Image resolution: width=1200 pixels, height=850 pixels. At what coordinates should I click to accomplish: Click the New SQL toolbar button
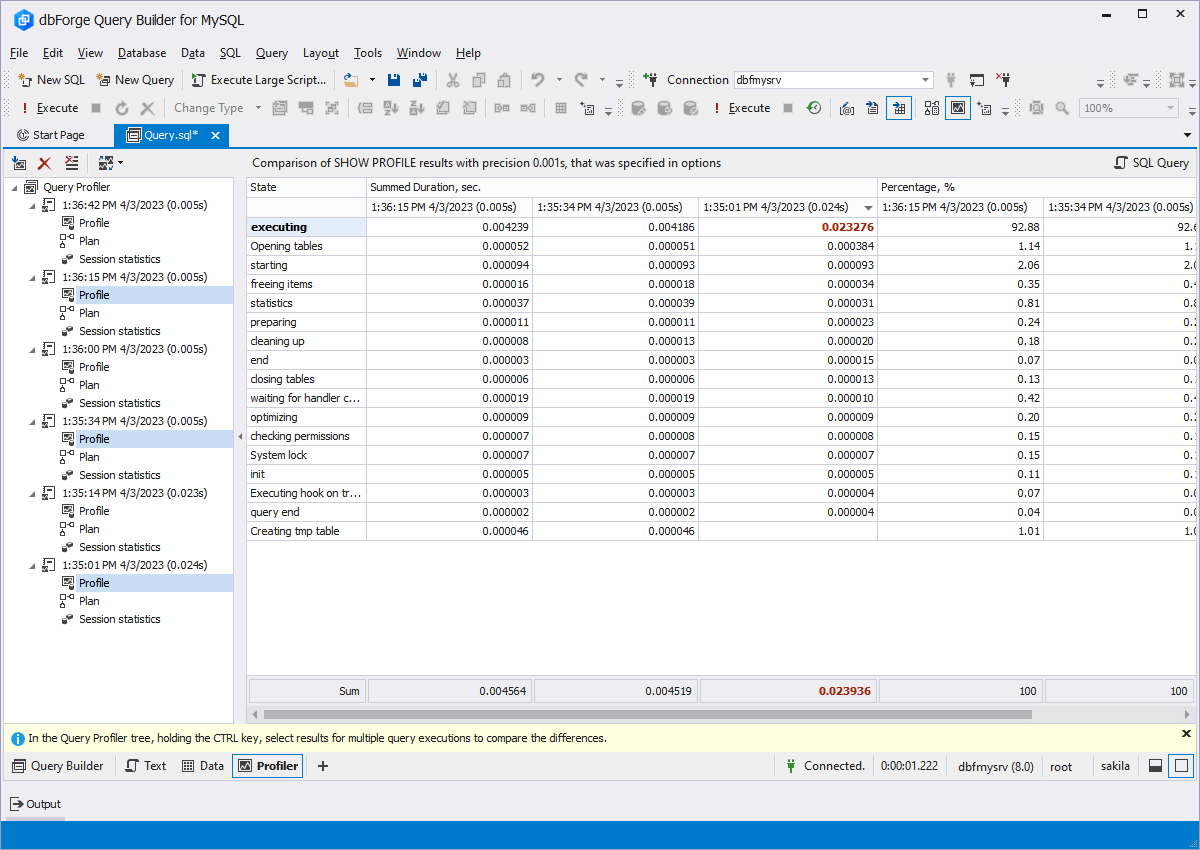pos(52,80)
